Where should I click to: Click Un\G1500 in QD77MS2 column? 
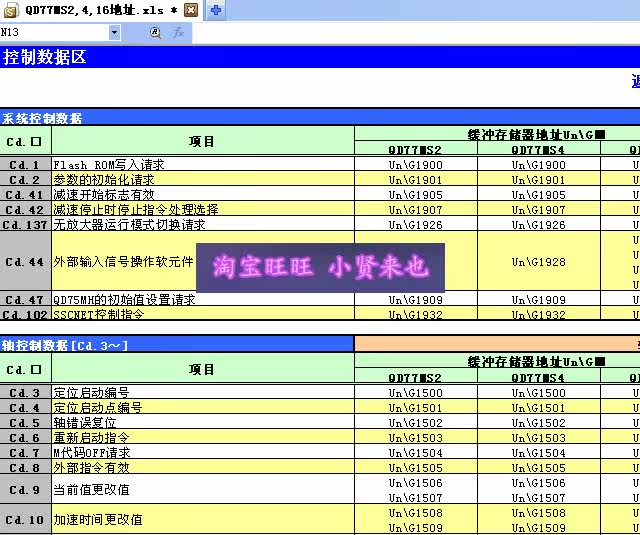point(416,393)
